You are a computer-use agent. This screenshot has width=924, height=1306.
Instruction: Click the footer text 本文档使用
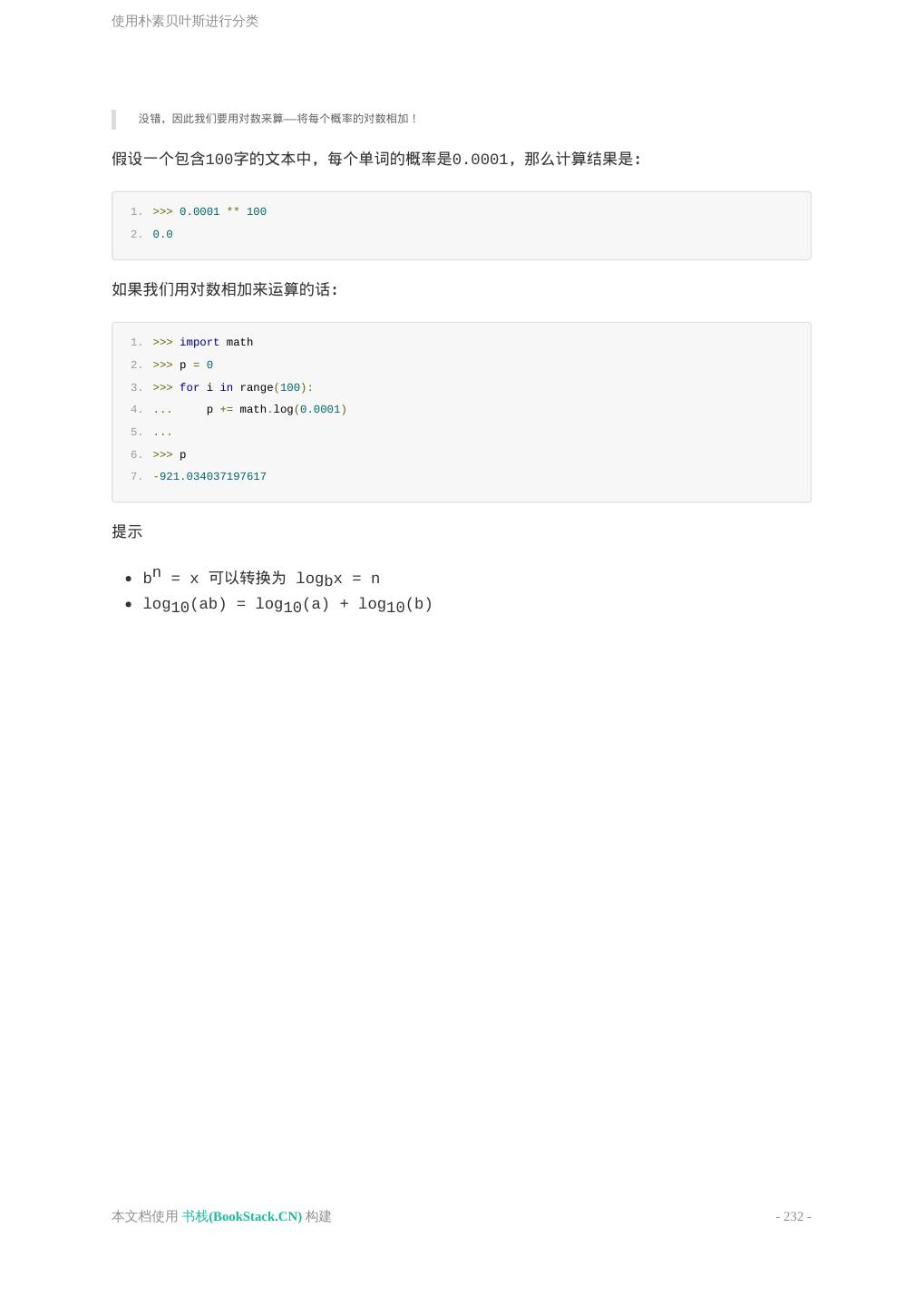(x=145, y=1216)
